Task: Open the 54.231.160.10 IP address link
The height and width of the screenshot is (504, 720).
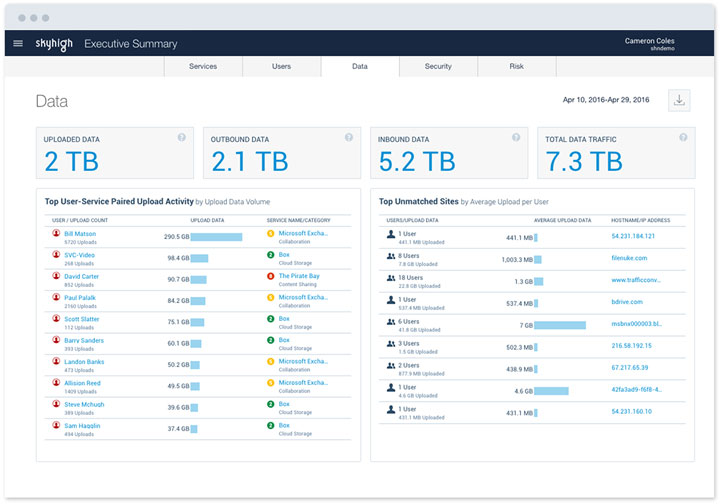Action: 631,411
